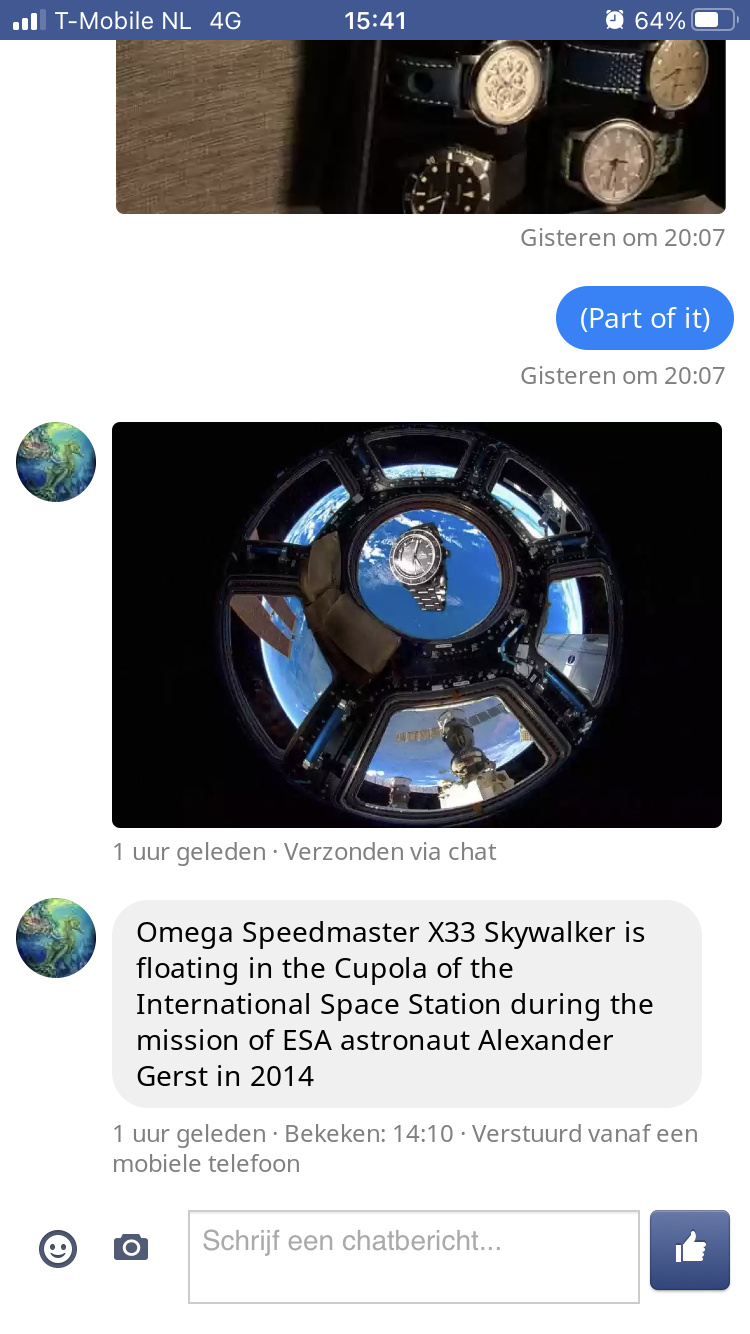Tap the sender avatar beside Cupola photo

56,462
